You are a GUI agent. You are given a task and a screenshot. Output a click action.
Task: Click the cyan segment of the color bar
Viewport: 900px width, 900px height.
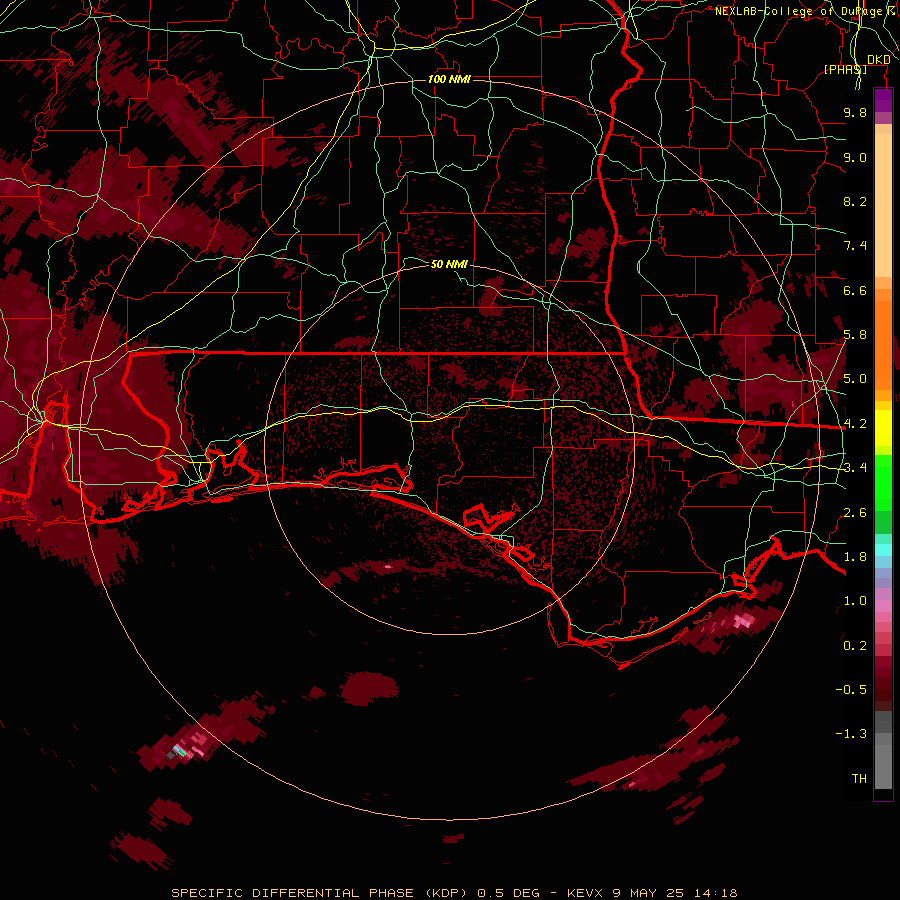883,550
